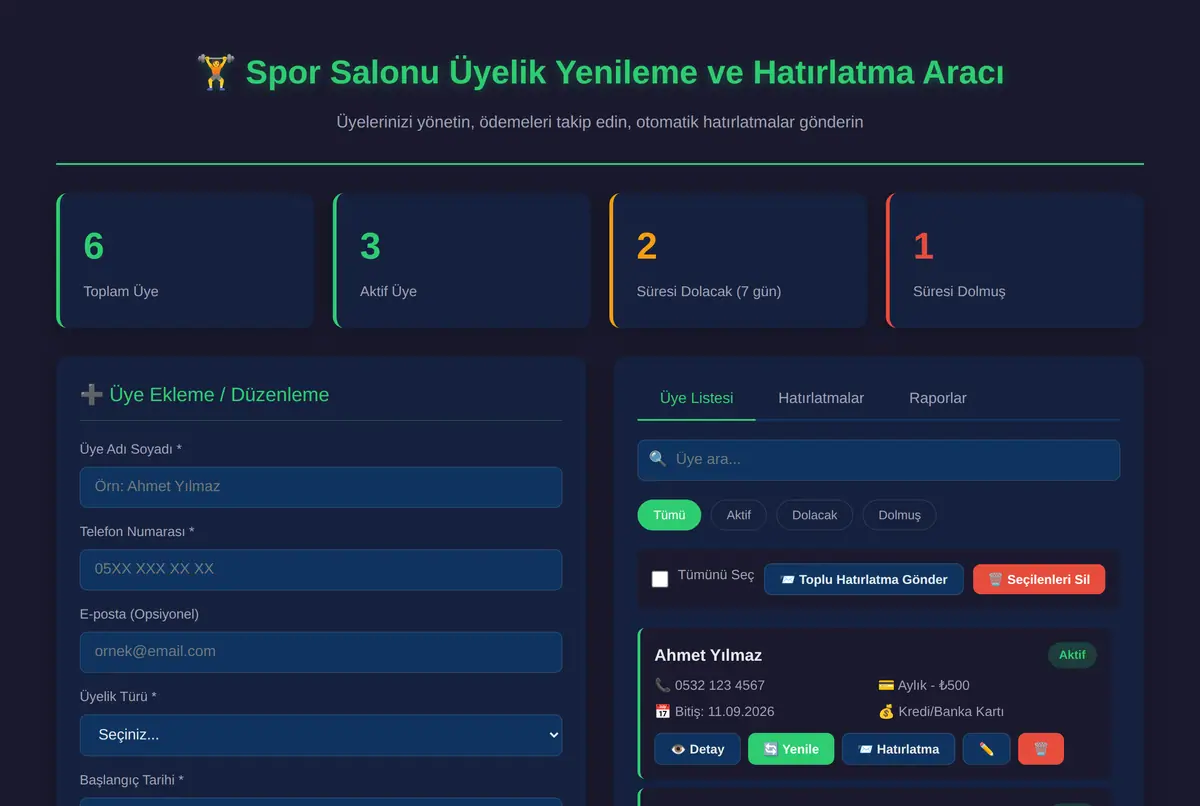Screen dimensions: 1200x806
Task: Click the Toplam Üye stat card
Action: [186, 261]
